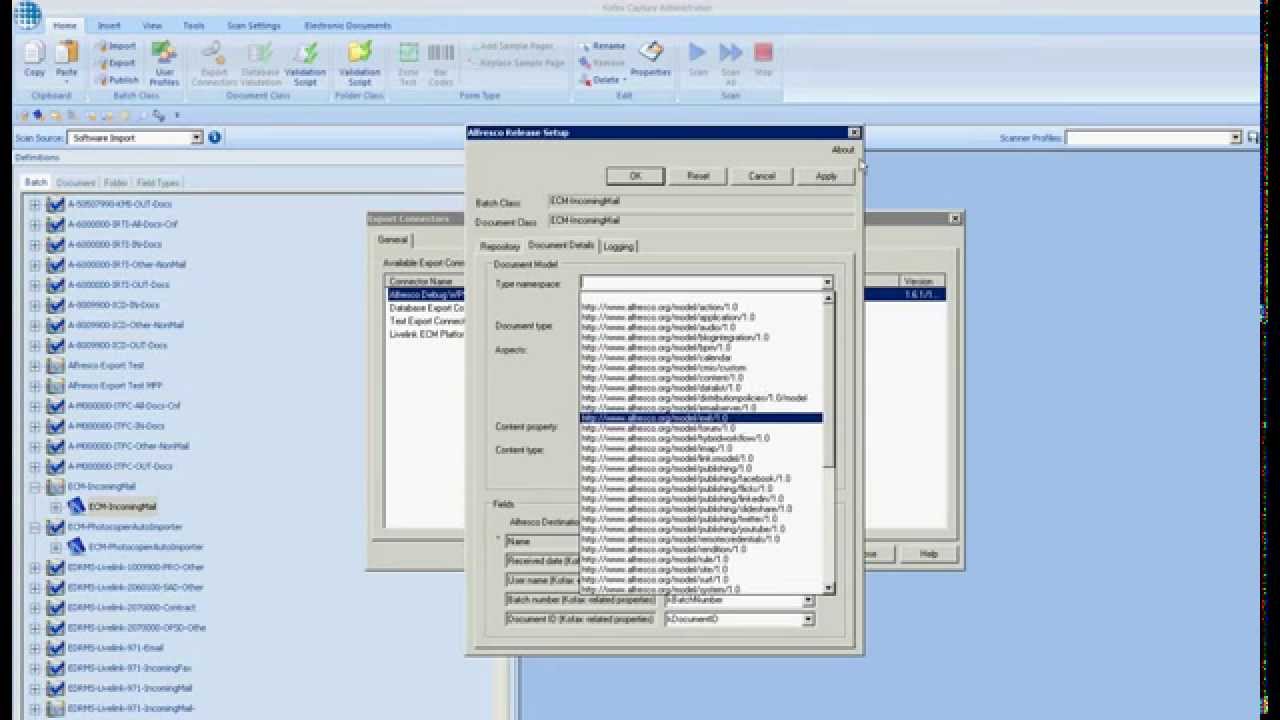Open the Scan Source dropdown
Viewport: 1280px width, 720px height.
197,138
